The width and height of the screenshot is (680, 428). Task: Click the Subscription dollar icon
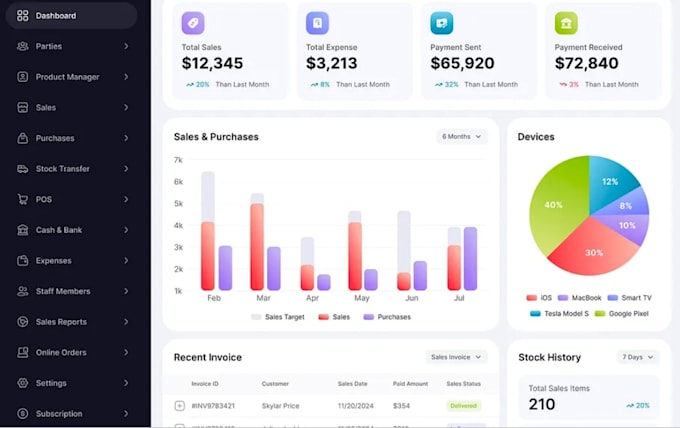click(23, 414)
